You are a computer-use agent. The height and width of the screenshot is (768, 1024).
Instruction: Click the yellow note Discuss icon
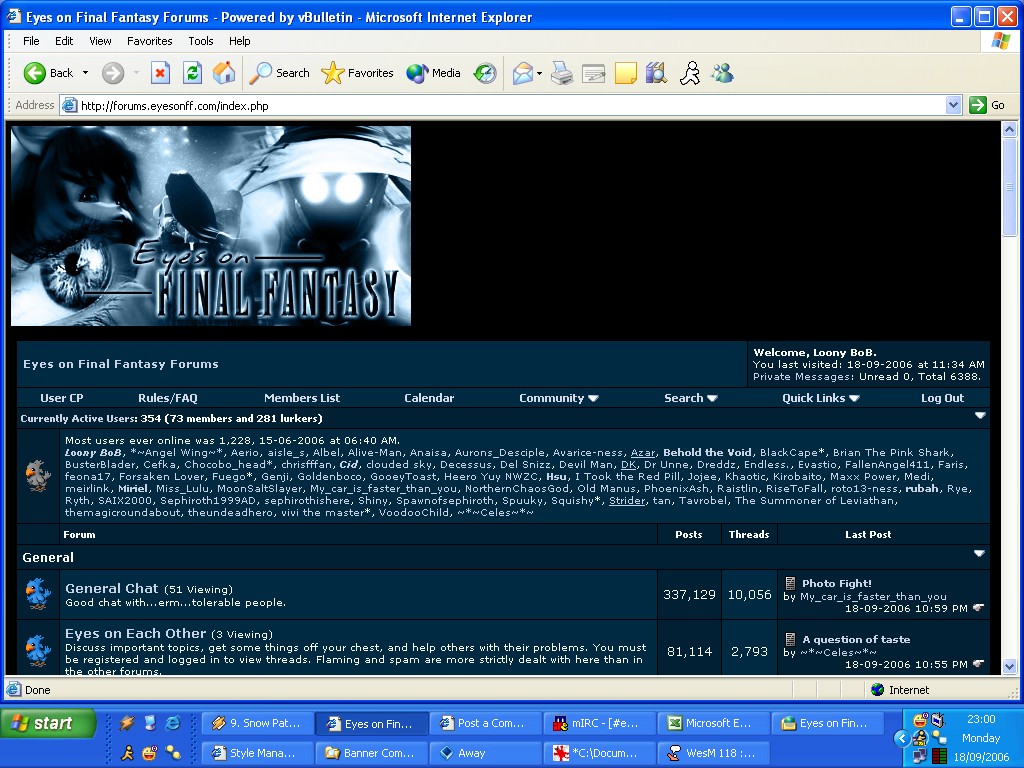(626, 73)
